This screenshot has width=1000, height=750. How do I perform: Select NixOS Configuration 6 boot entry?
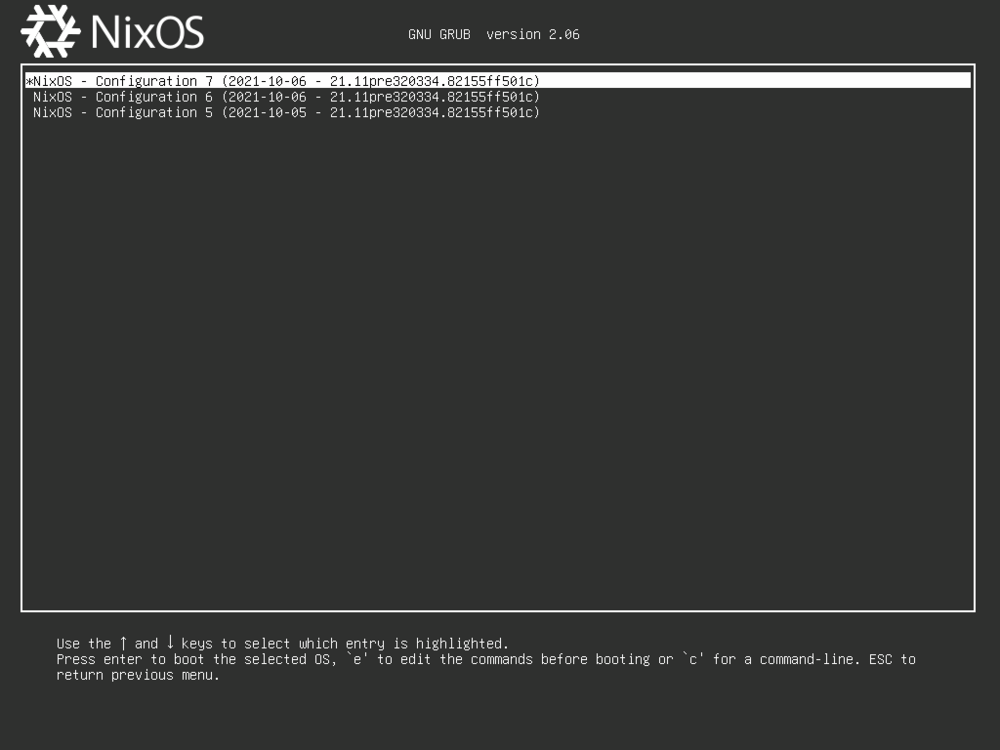[286, 97]
